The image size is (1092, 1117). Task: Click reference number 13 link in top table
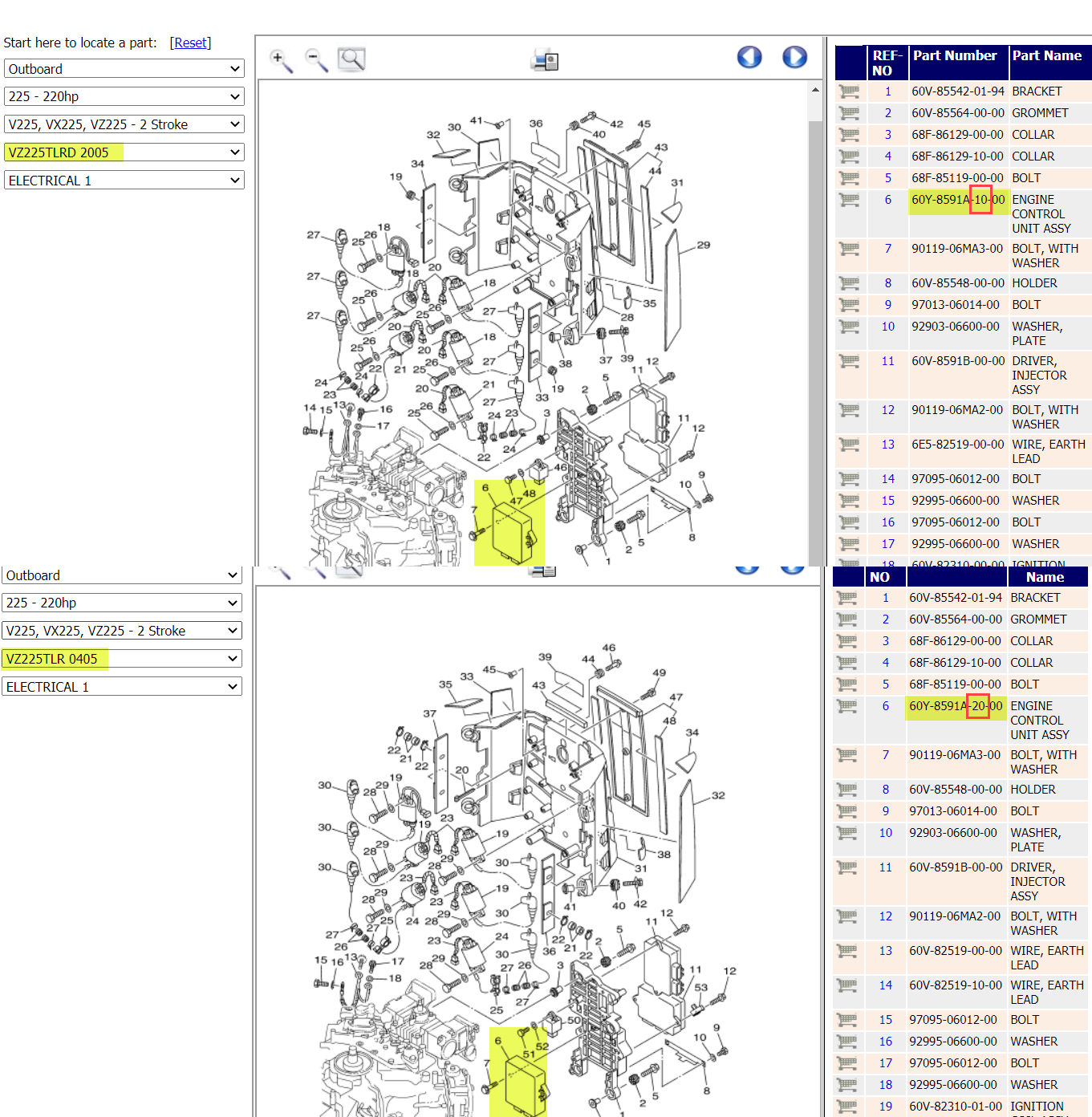pyautogui.click(x=887, y=445)
